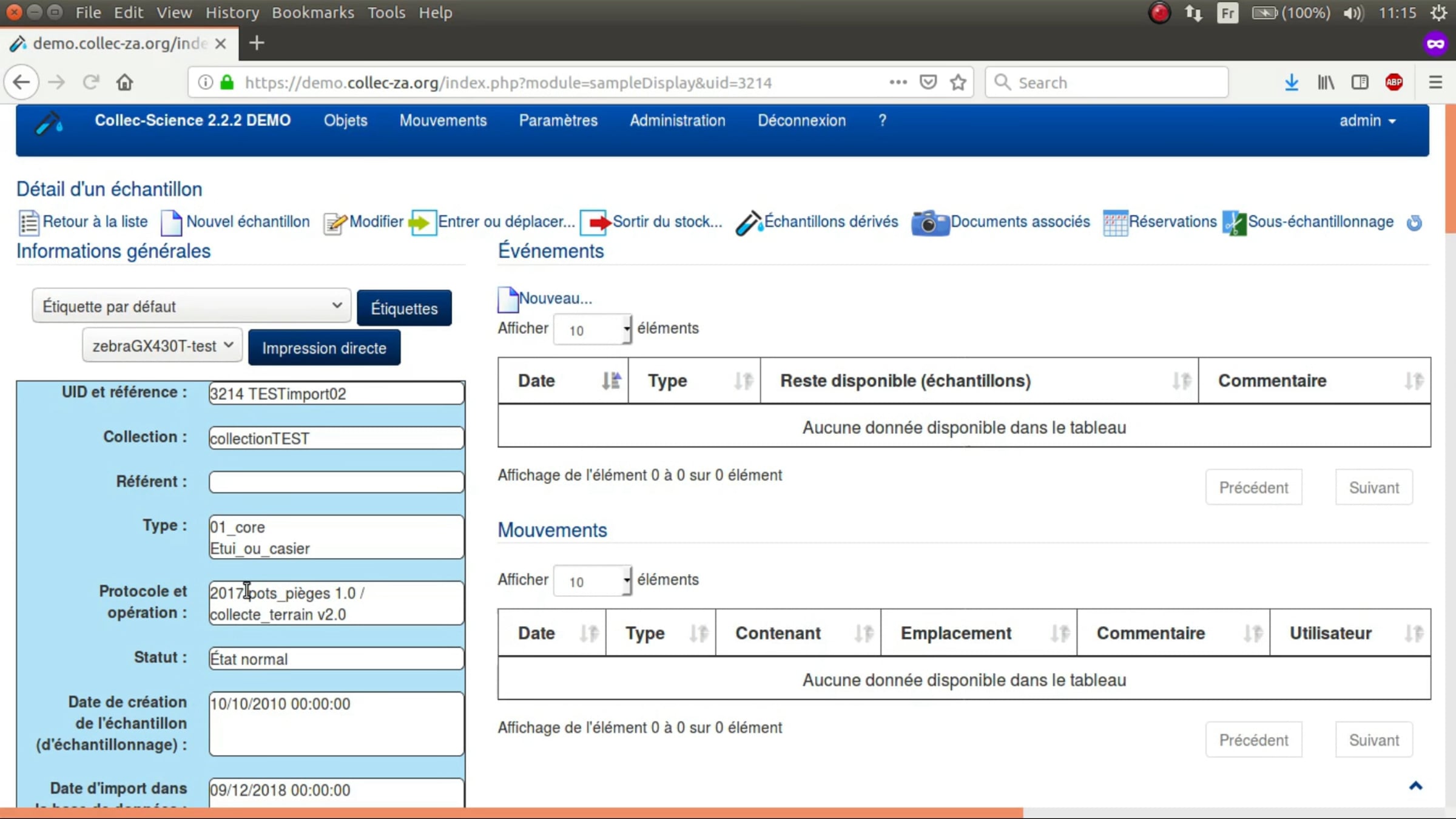Open the Administration menu

coord(677,121)
